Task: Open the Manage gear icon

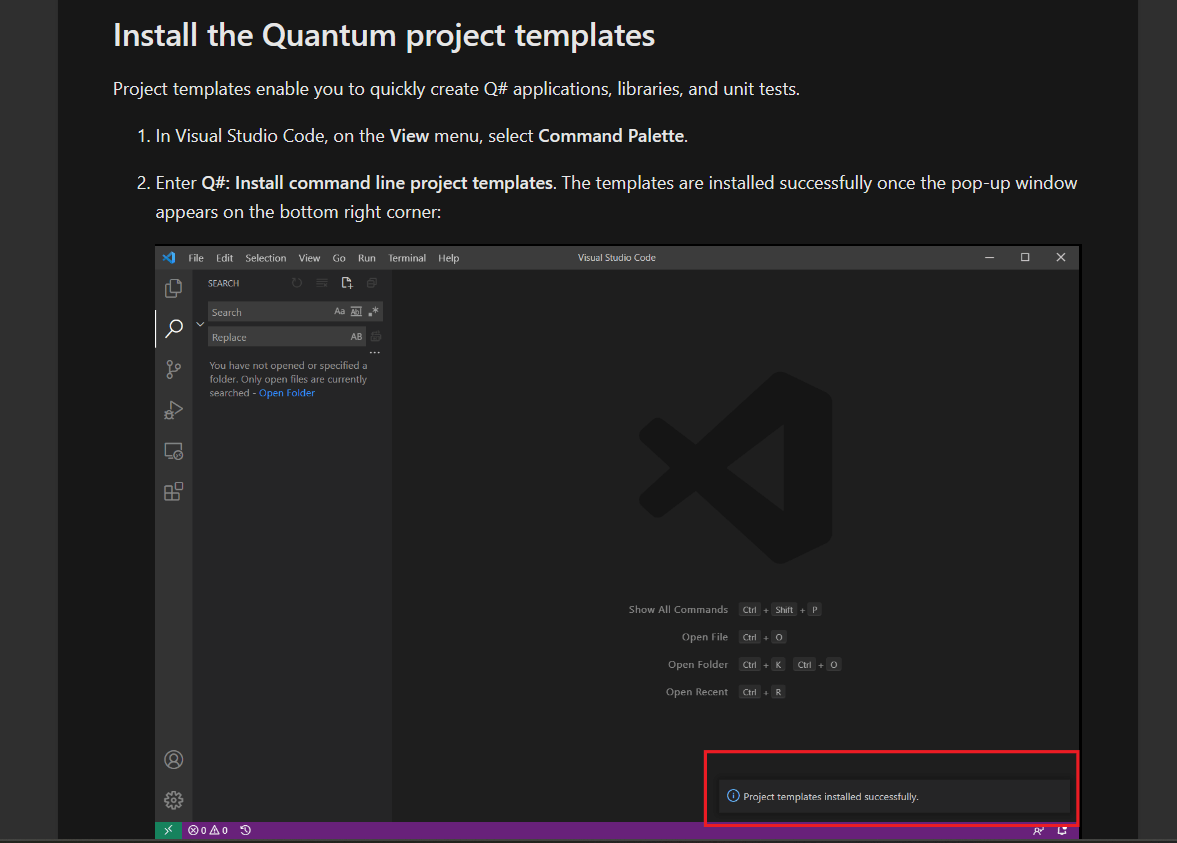Action: (173, 800)
